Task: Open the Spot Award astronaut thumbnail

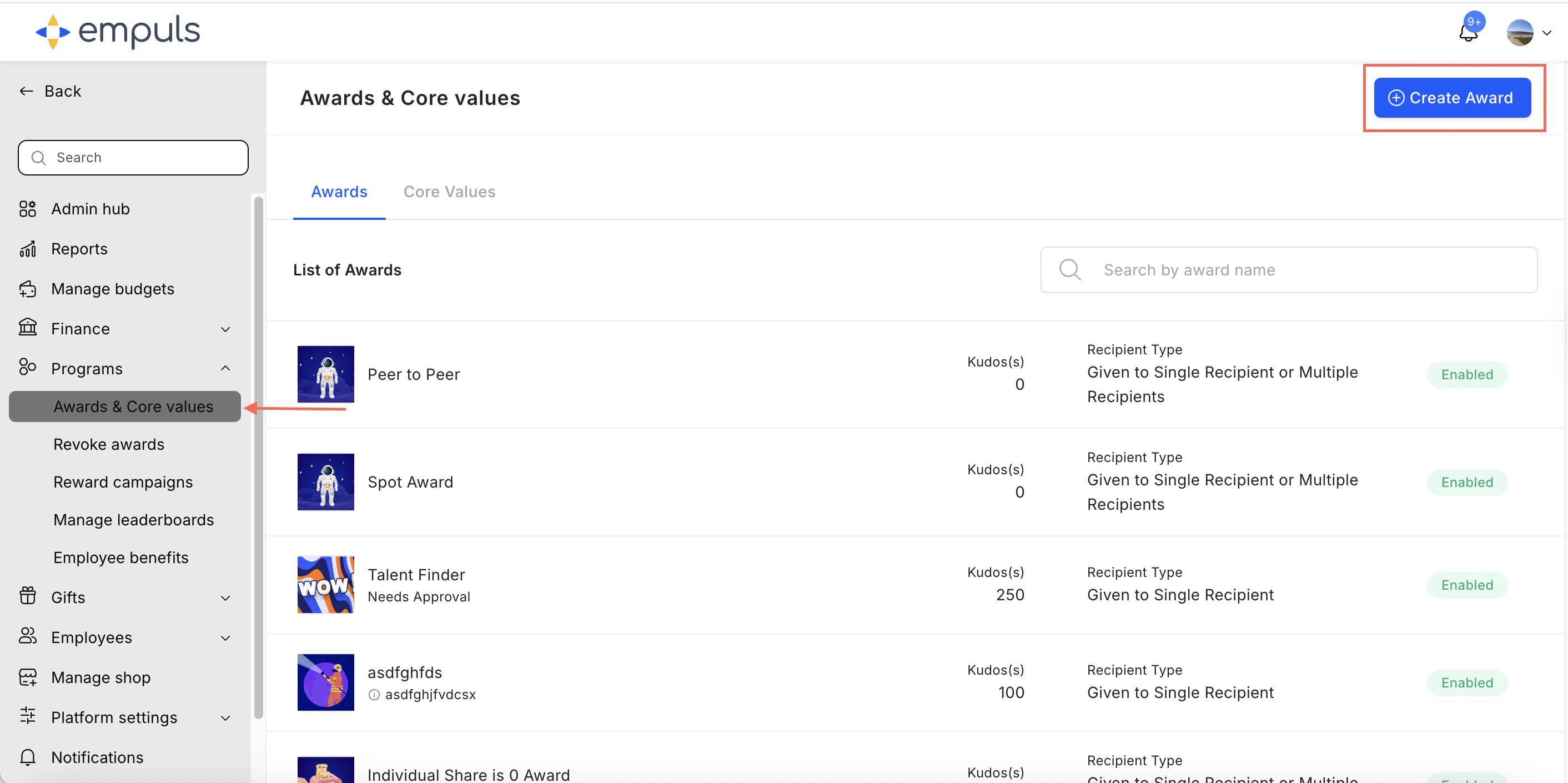Action: pos(326,482)
